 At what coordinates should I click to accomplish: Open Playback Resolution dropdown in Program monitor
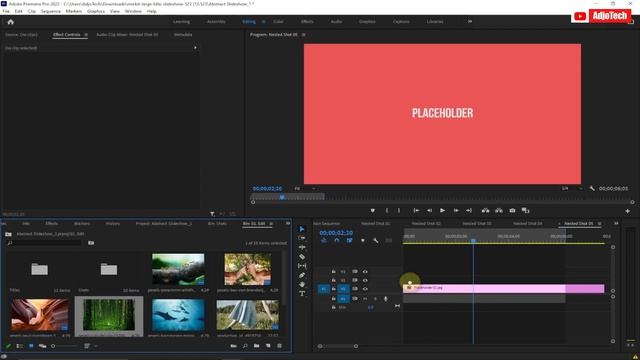(x=571, y=189)
